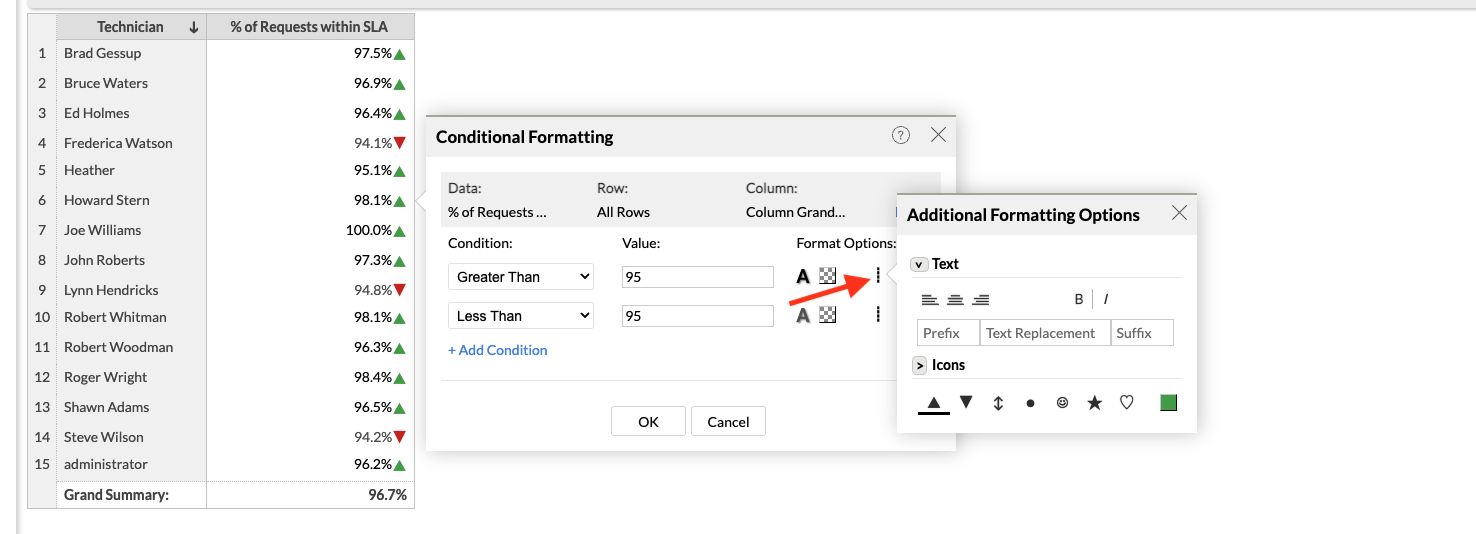Select the administrator cell
The image size is (1476, 534).
click(132, 464)
